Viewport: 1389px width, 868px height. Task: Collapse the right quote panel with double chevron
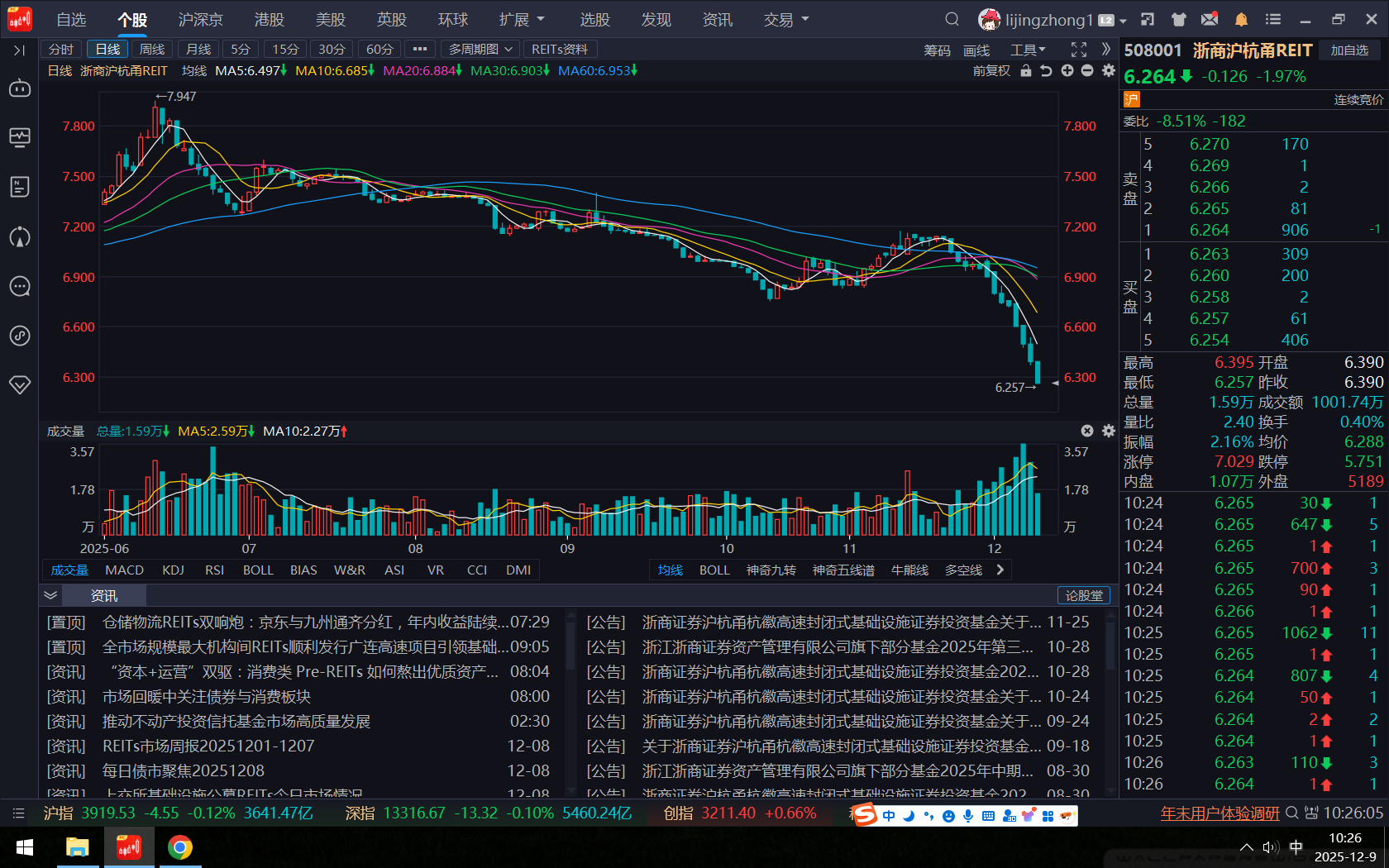tap(1106, 50)
